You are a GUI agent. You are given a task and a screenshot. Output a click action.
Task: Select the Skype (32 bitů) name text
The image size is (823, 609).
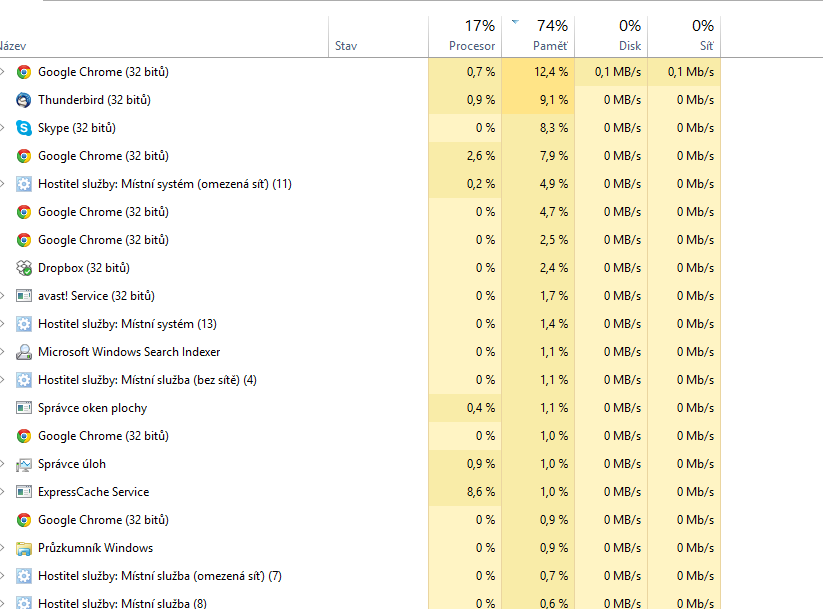coord(77,128)
